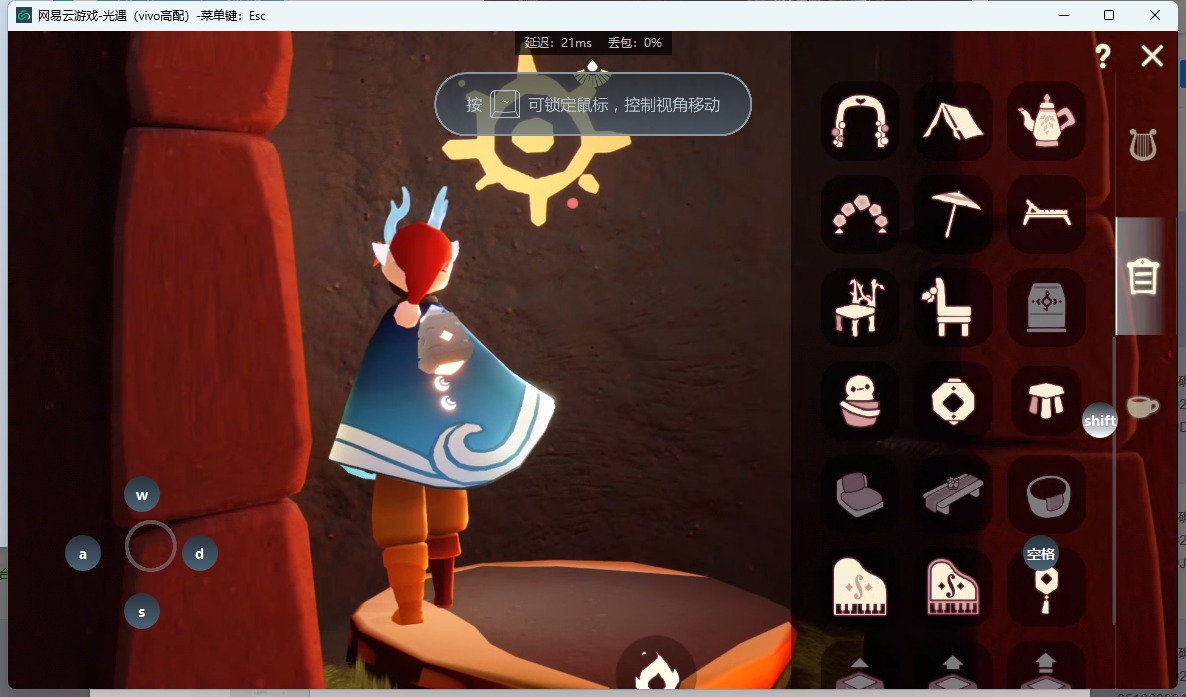Screen dimensions: 1186x697
Task: Select the umbrella prop icon
Action: (x=953, y=214)
